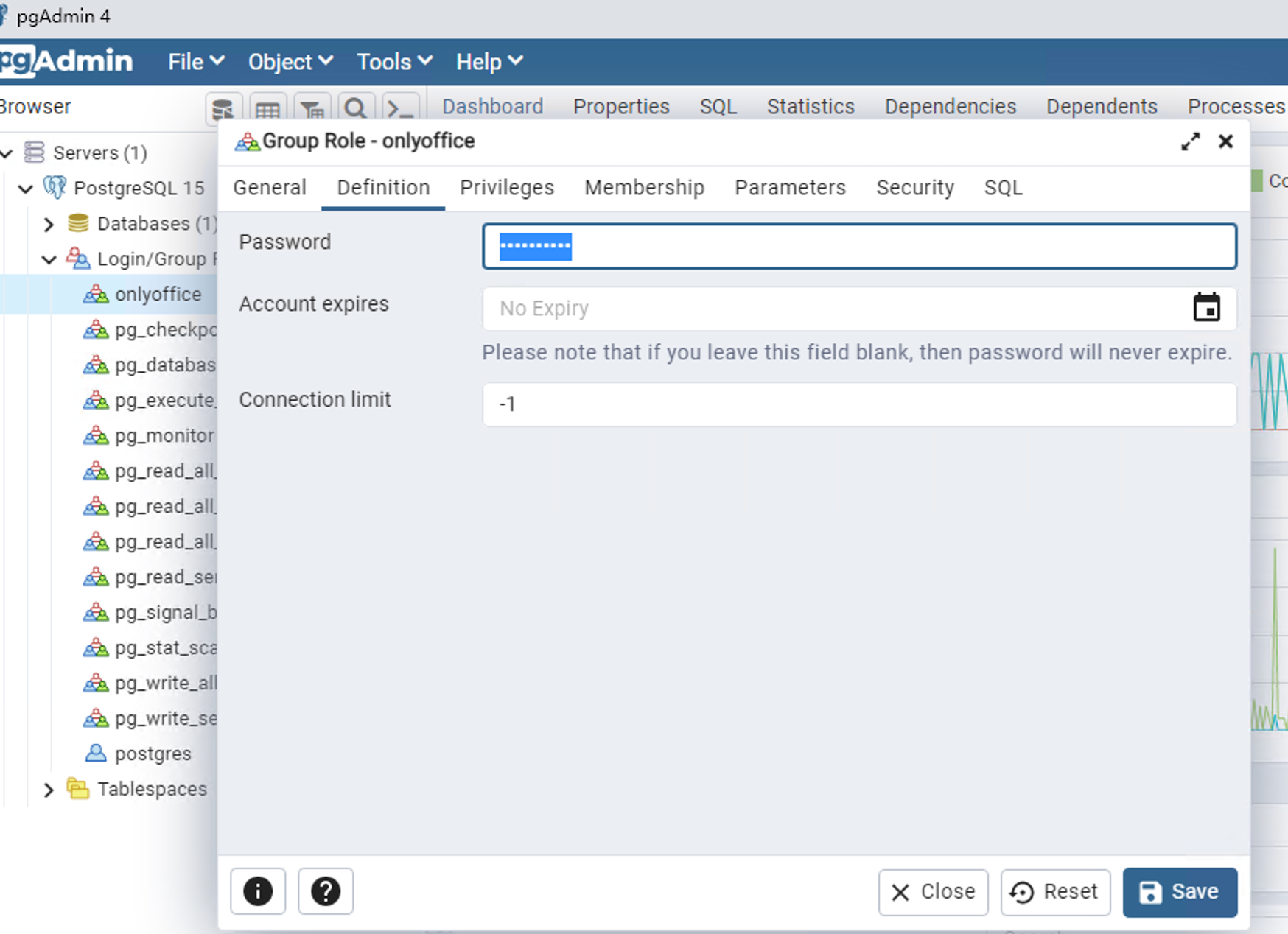Click the info icon button in dialog footer
Screen dimensions: 1288x934
(x=258, y=891)
